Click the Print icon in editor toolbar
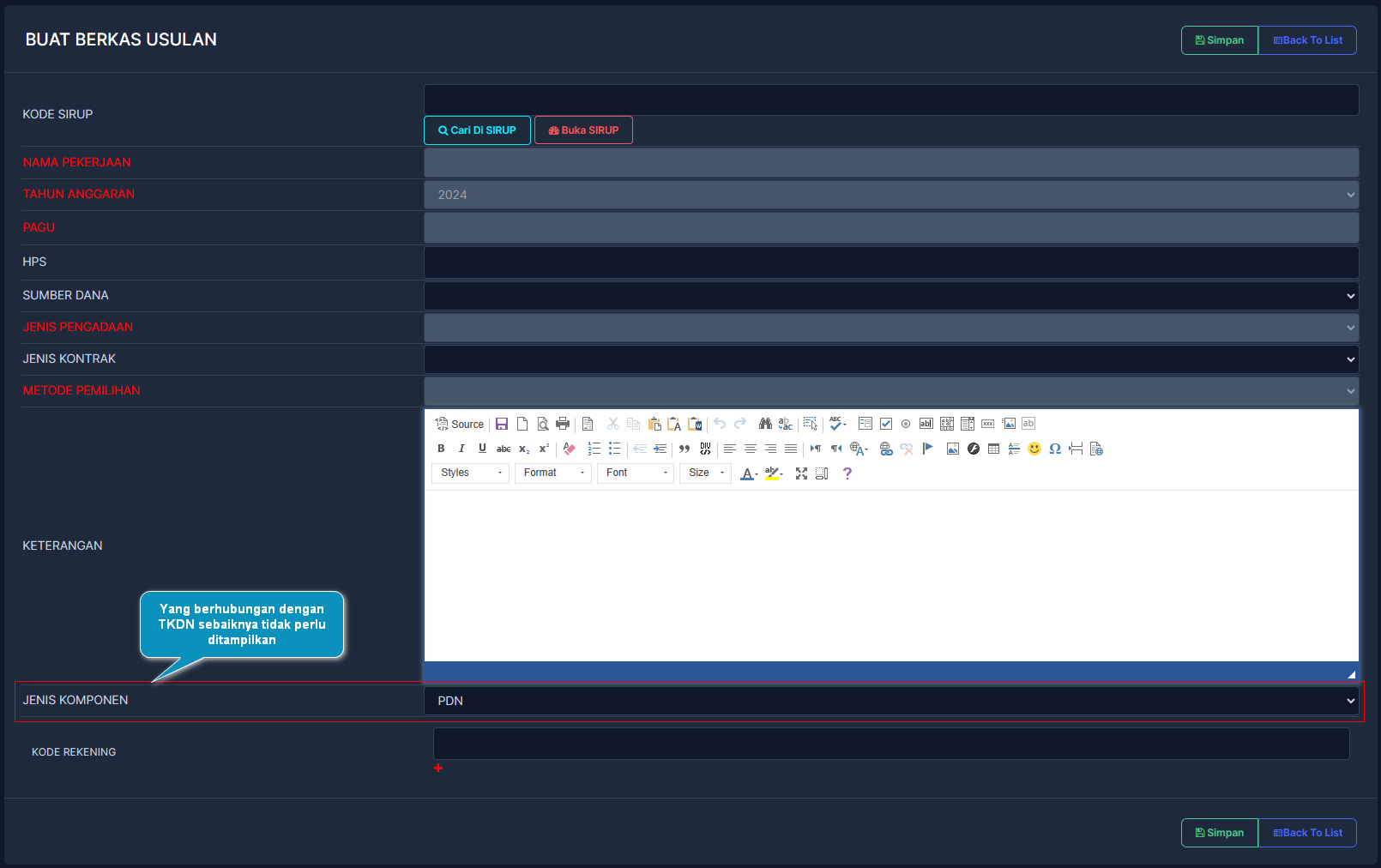This screenshot has height=868, width=1381. (x=563, y=424)
